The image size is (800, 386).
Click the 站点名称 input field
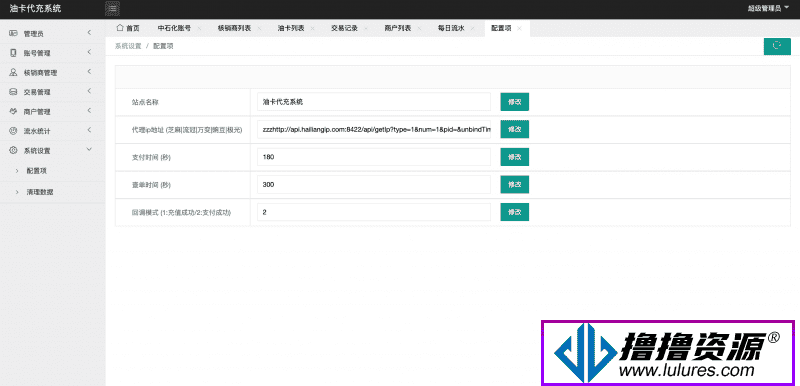[373, 102]
